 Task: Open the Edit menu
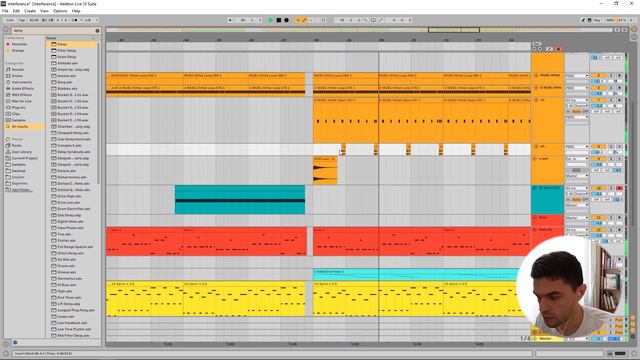[x=16, y=11]
